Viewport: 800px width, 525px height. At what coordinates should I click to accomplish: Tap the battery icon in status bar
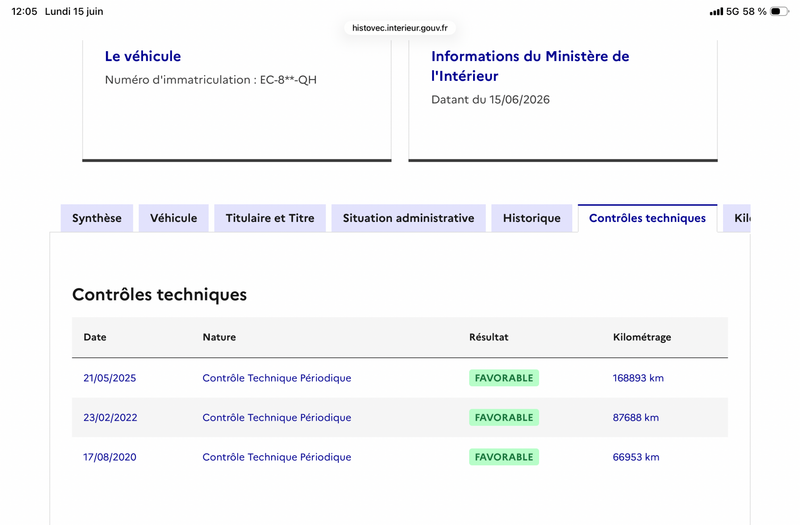779,11
